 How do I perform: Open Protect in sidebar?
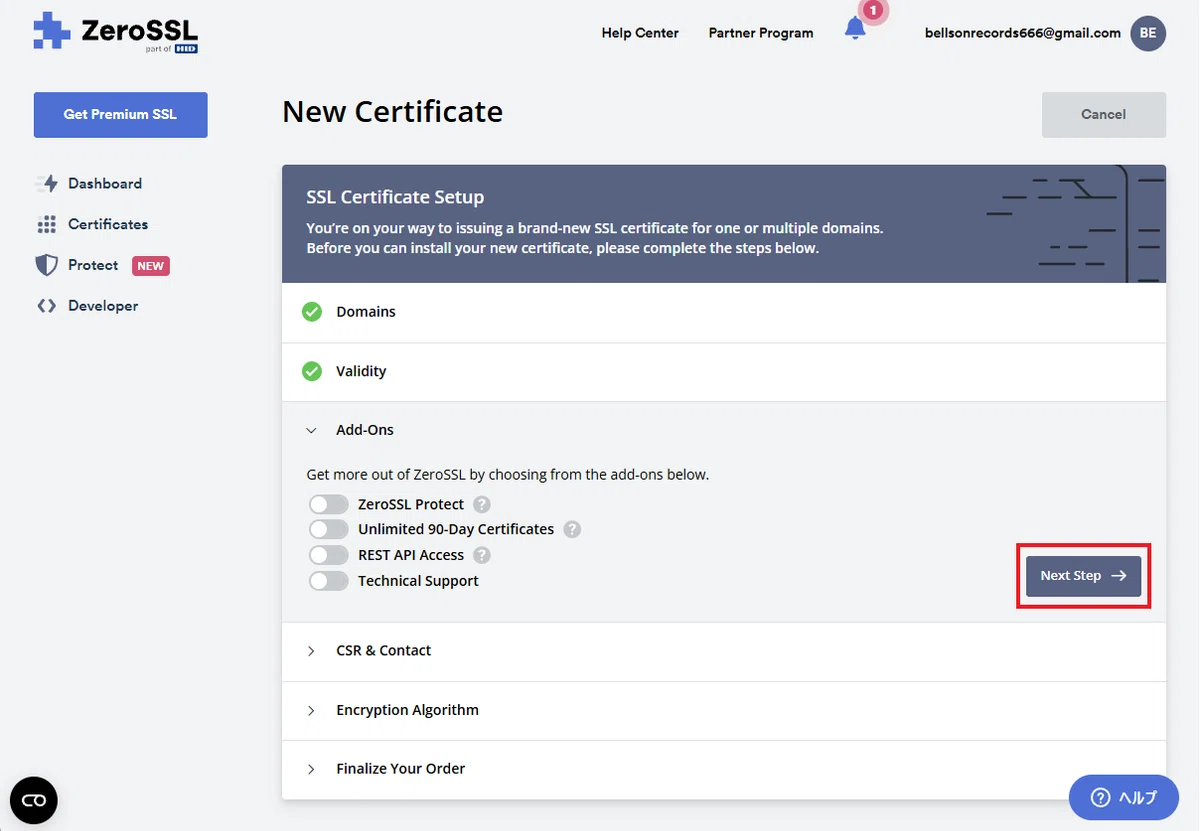tap(93, 265)
